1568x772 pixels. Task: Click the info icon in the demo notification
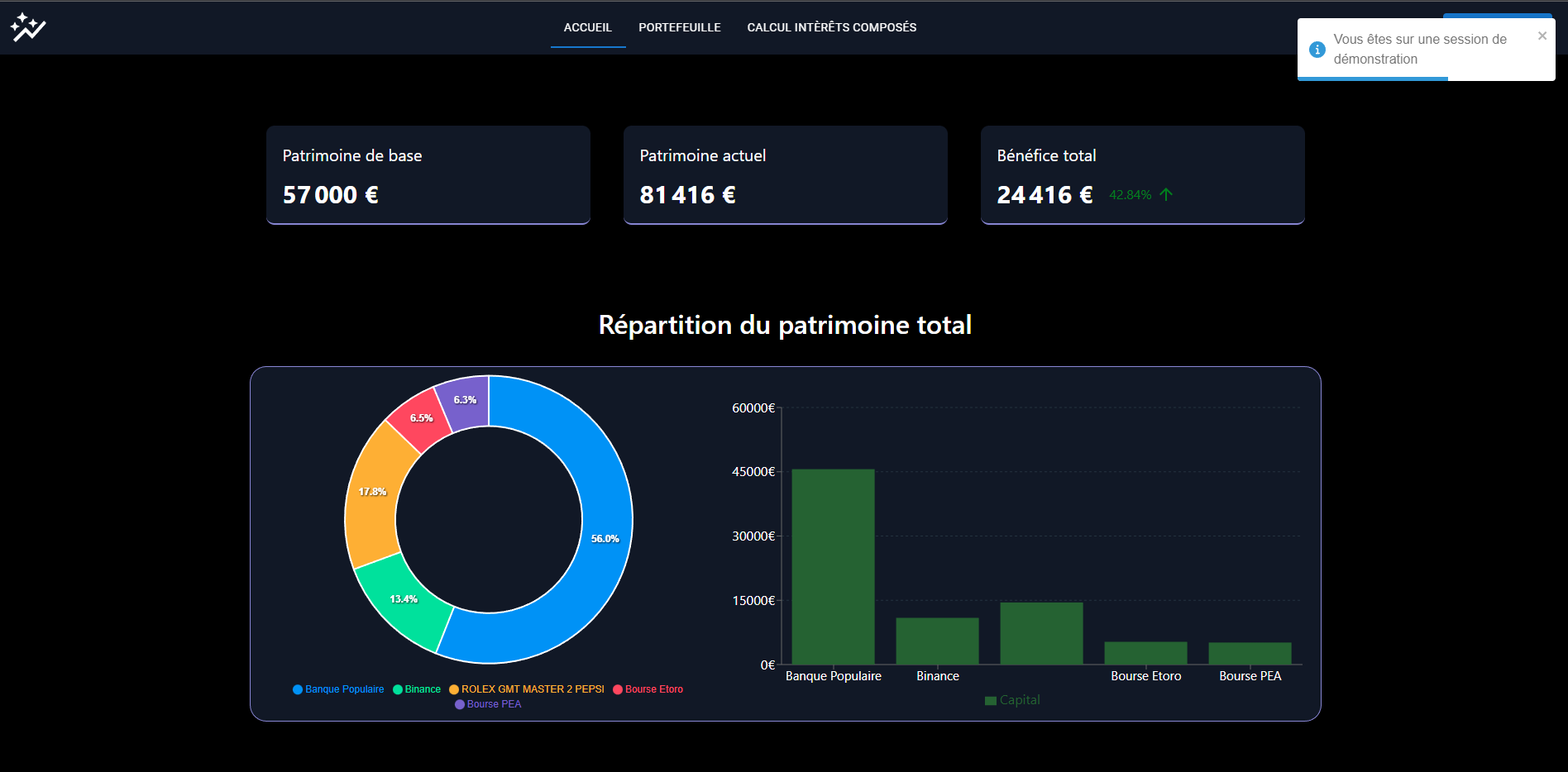click(1317, 50)
